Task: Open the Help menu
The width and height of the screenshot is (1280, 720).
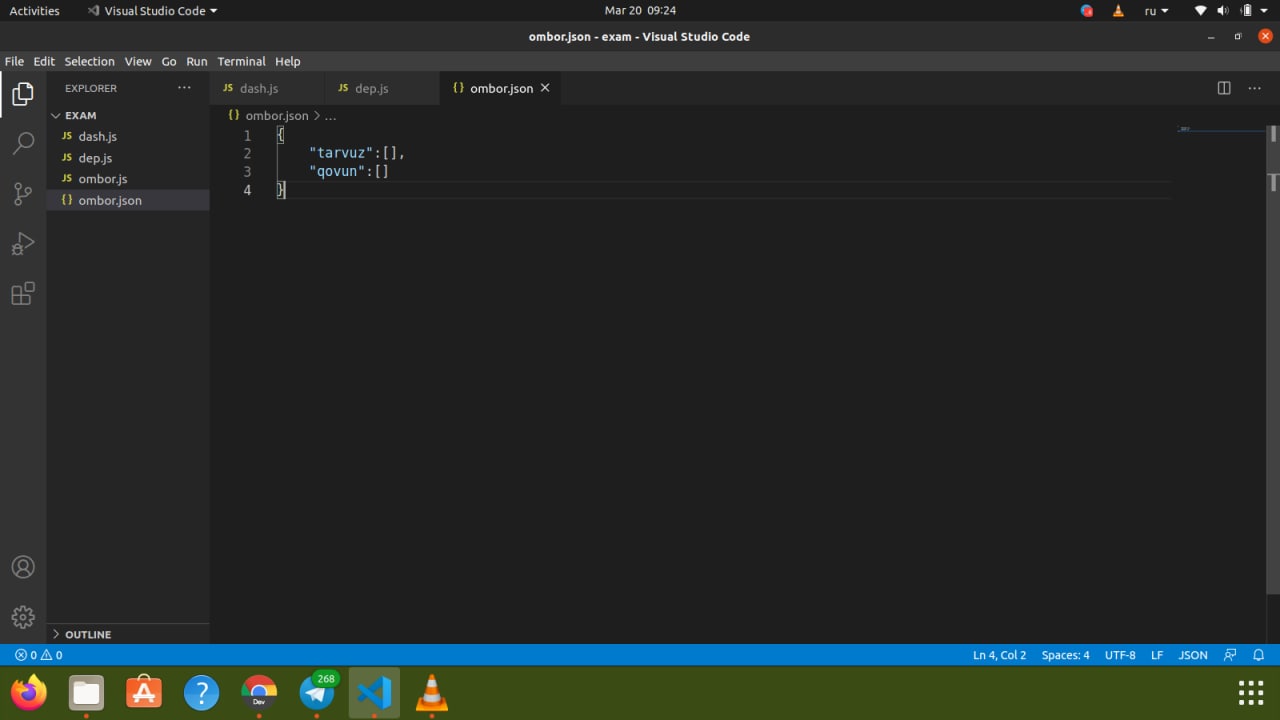Action: [x=288, y=61]
